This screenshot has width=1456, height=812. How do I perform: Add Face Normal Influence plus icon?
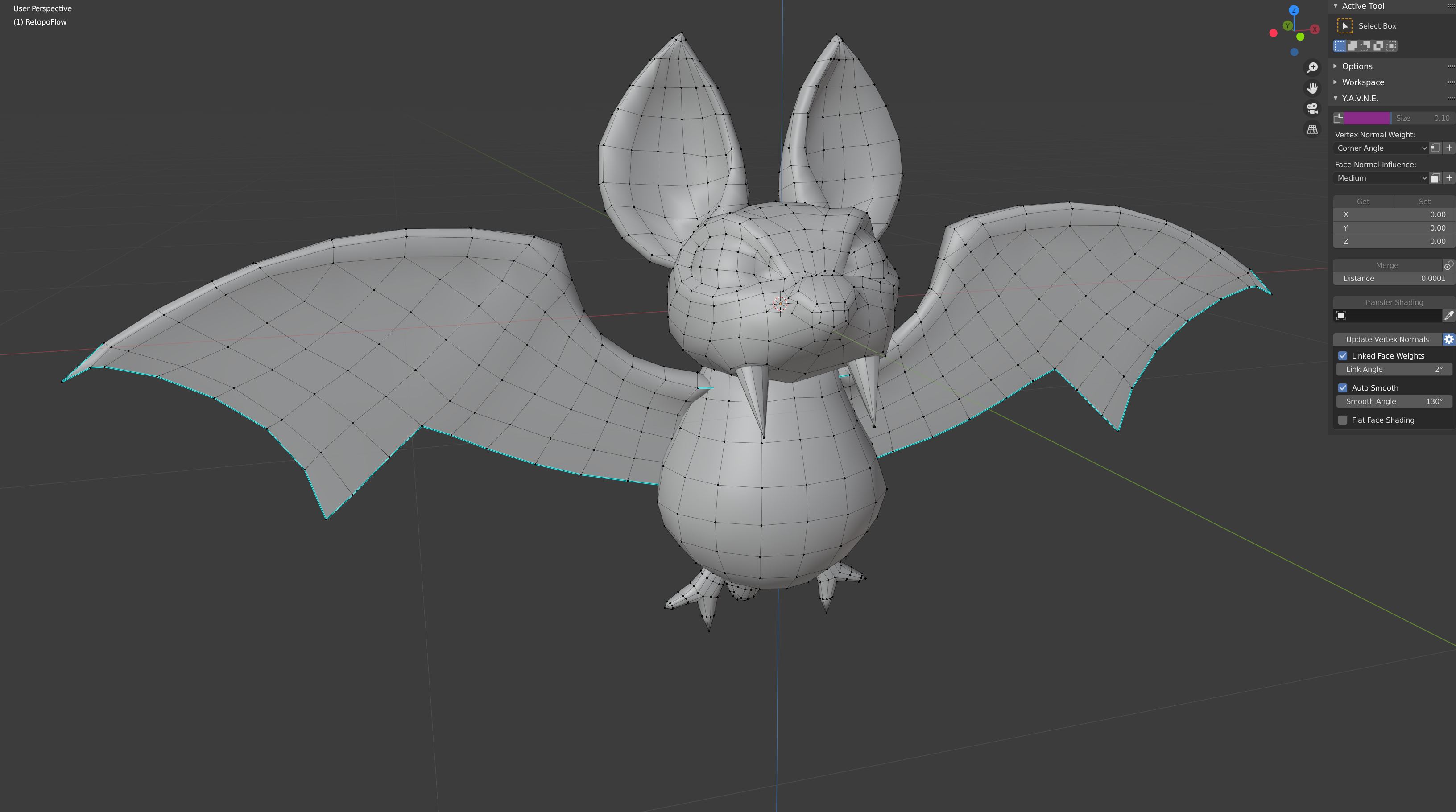[x=1449, y=178]
